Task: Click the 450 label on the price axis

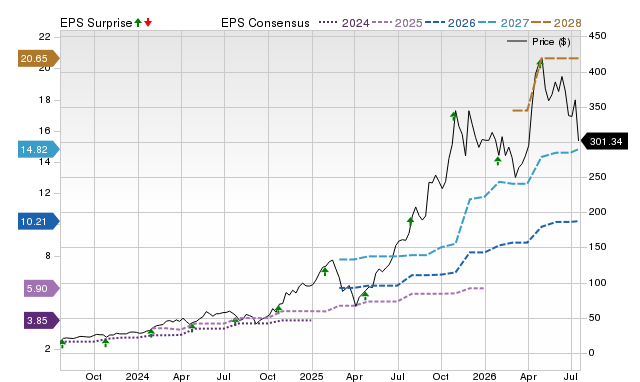Action: click(x=597, y=36)
